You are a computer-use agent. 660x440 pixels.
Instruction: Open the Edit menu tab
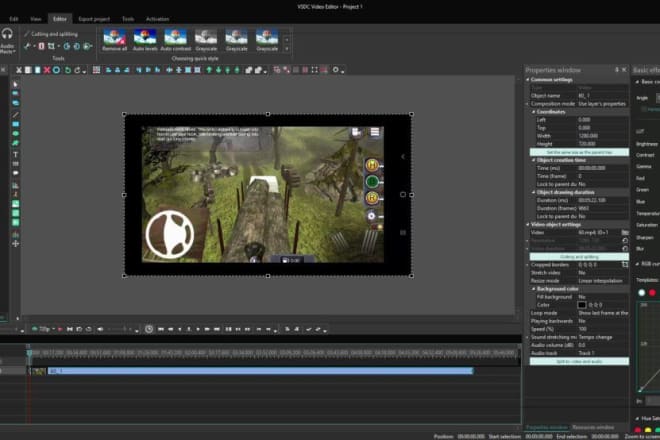click(14, 19)
